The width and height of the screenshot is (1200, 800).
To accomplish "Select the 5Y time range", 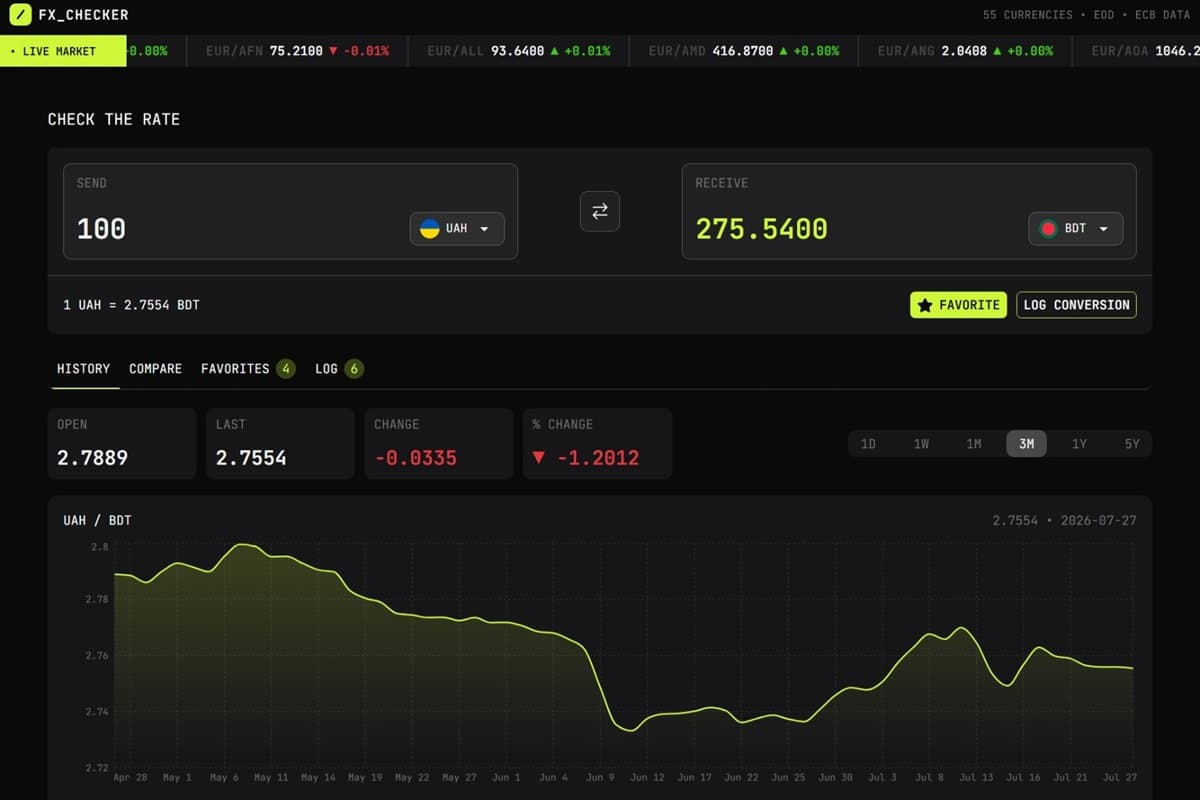I will point(1132,444).
